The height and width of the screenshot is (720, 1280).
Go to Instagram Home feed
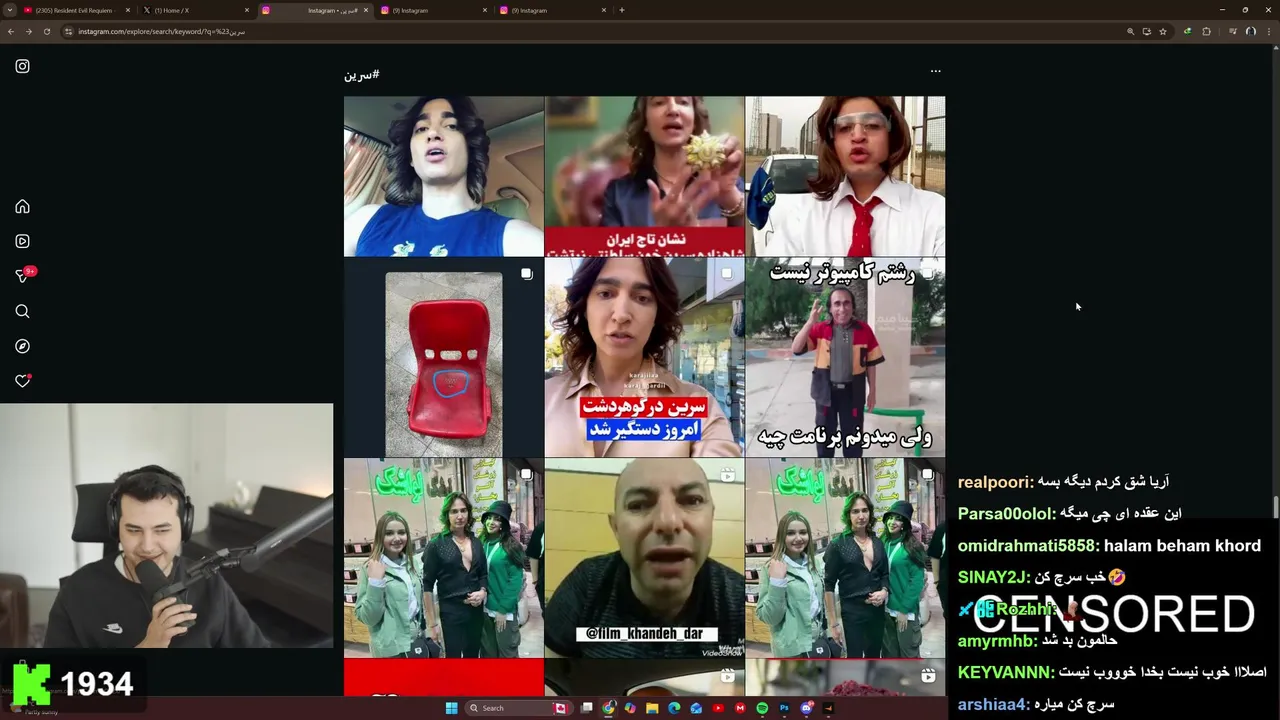(x=22, y=206)
